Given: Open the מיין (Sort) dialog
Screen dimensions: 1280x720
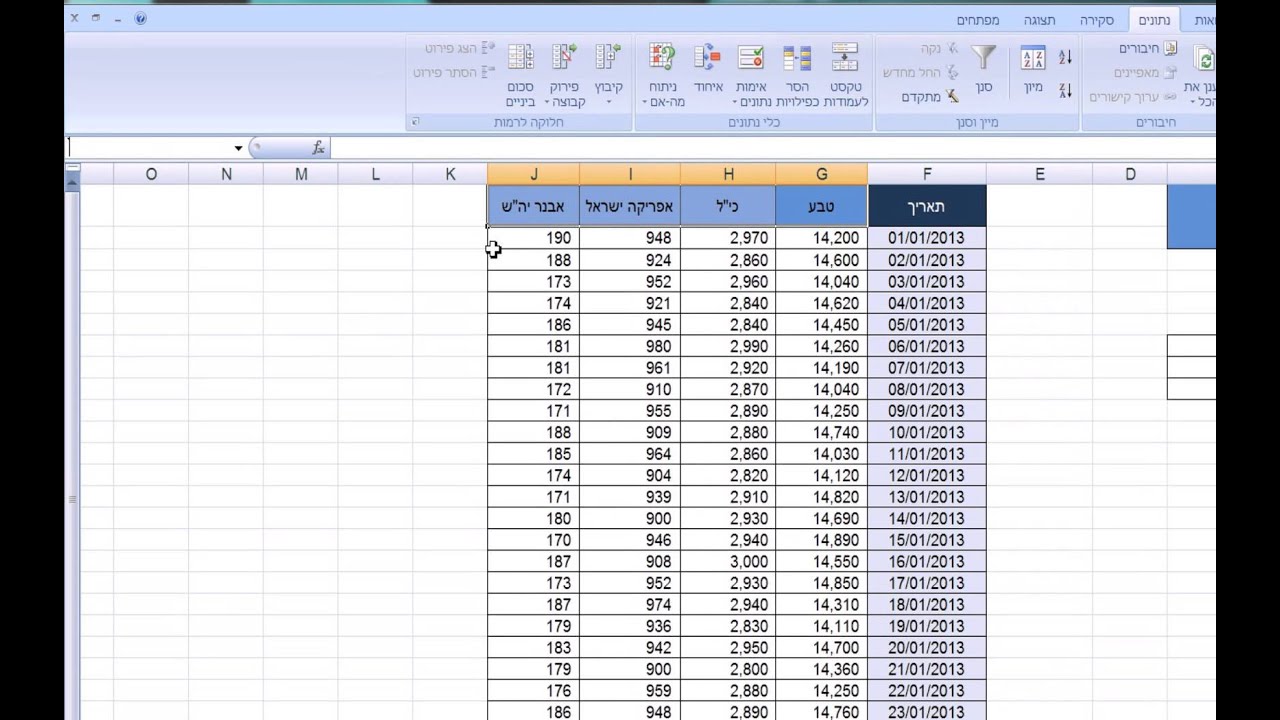Looking at the screenshot, I should pos(1033,70).
